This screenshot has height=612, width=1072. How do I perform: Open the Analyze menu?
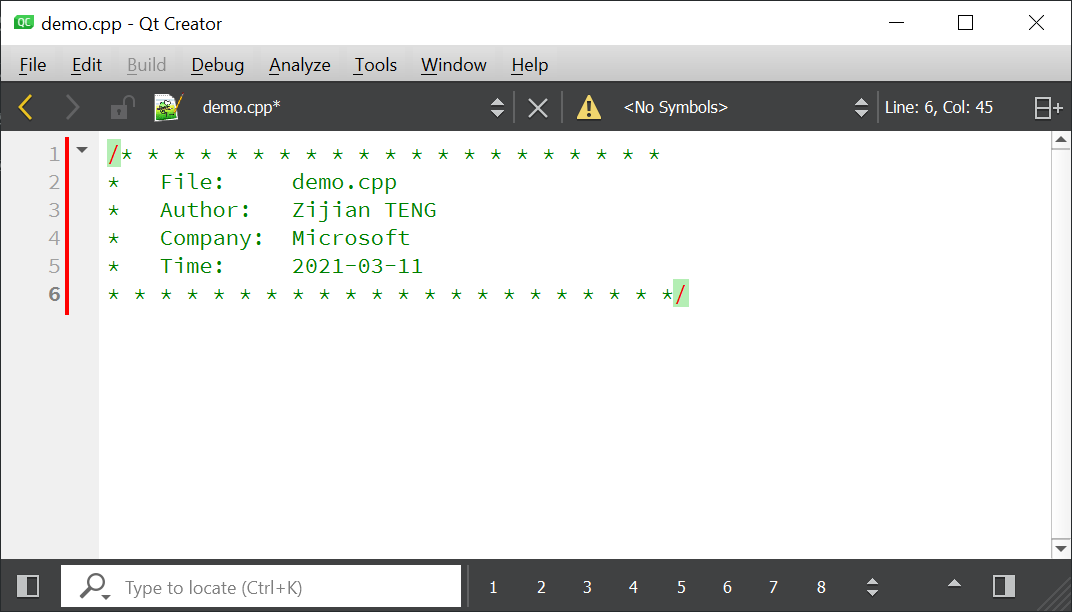pos(299,65)
